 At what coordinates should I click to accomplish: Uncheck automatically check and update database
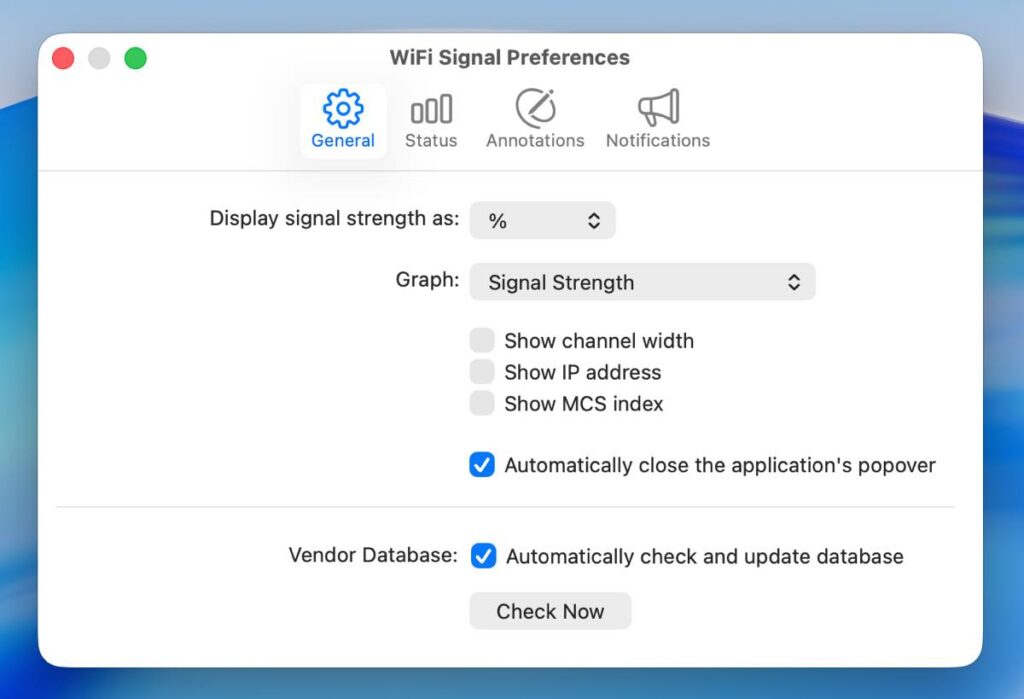point(483,556)
